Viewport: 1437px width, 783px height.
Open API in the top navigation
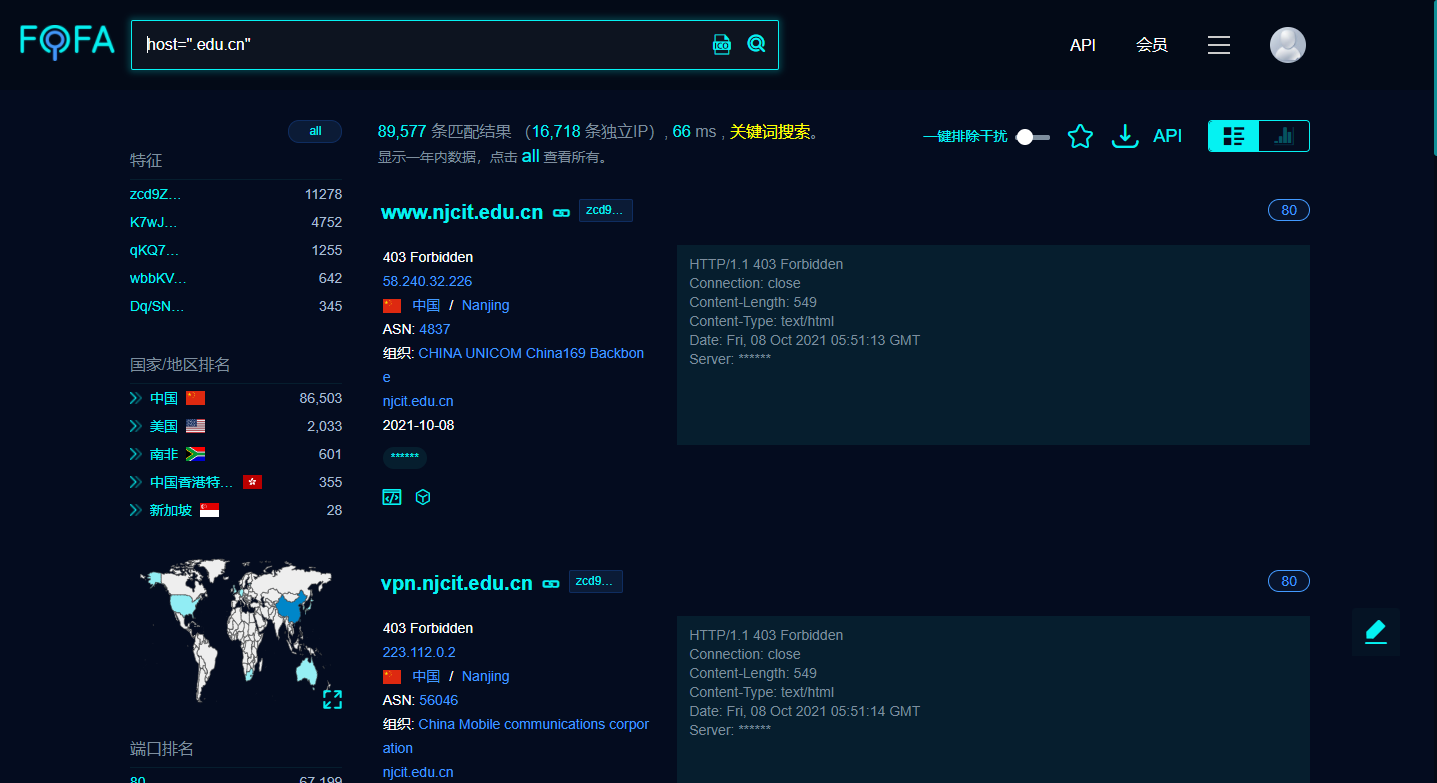1083,45
